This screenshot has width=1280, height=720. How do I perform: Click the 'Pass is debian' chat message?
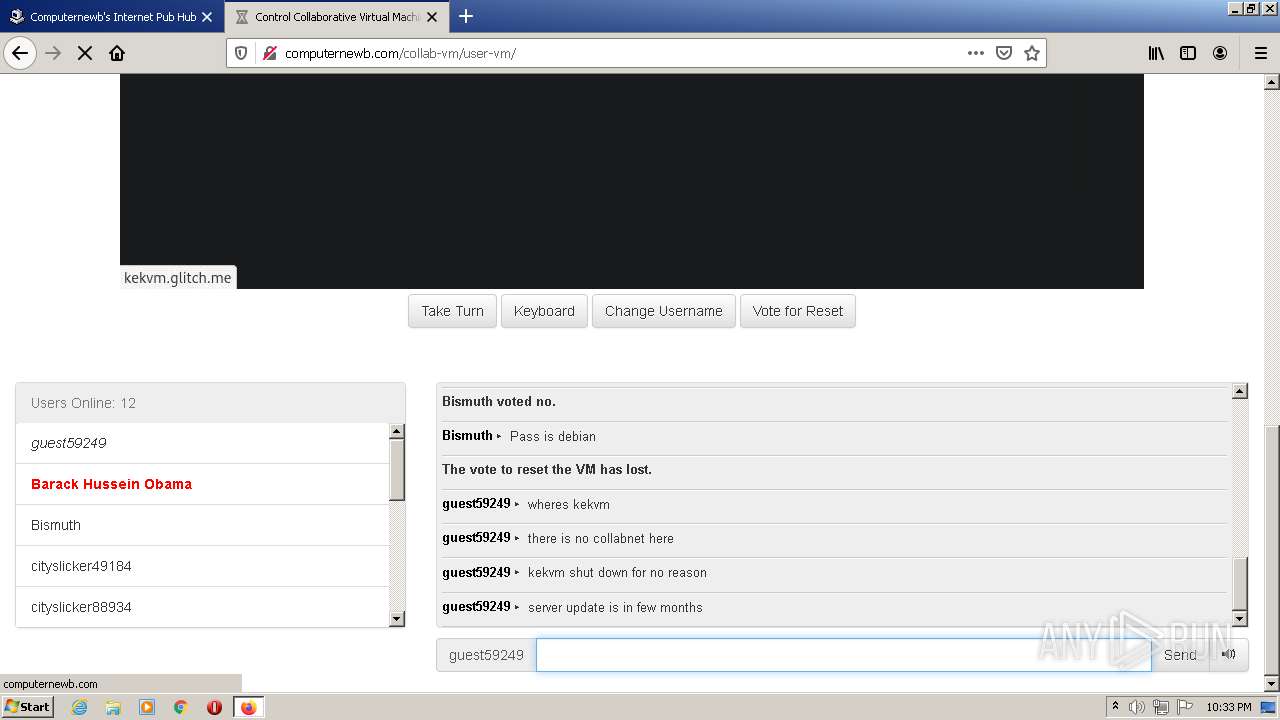553,436
